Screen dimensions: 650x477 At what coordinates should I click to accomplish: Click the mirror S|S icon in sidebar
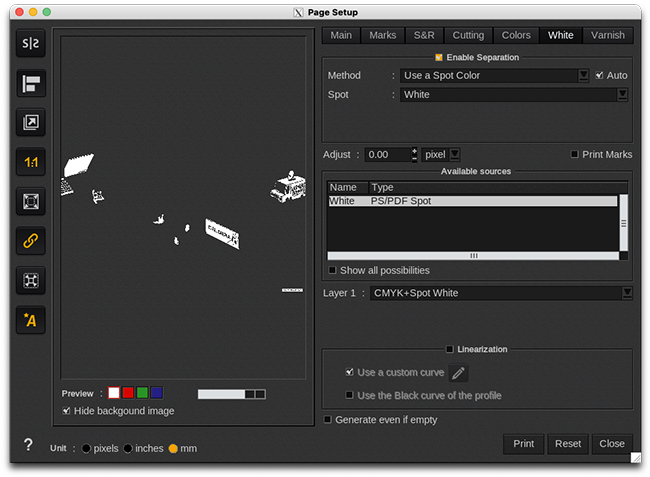coord(31,43)
